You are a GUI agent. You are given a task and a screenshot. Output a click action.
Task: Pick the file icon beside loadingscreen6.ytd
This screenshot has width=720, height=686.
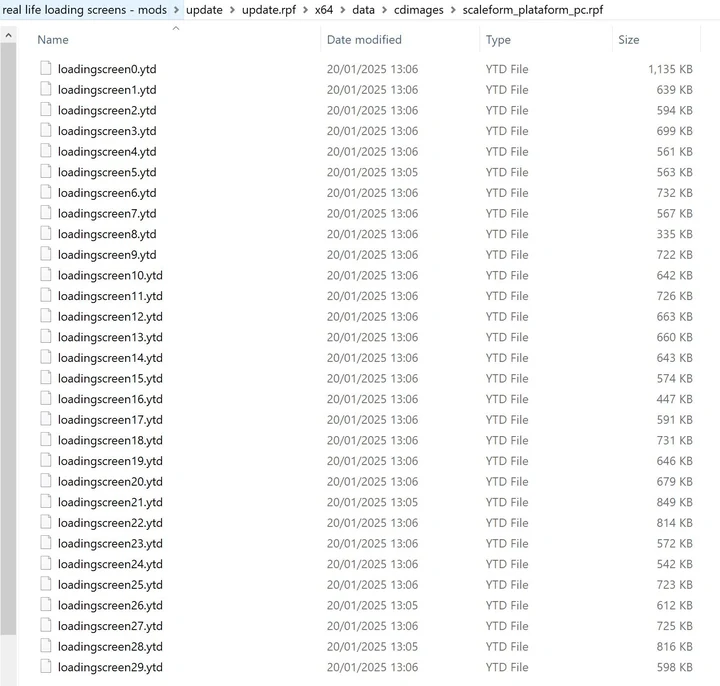pyautogui.click(x=45, y=192)
